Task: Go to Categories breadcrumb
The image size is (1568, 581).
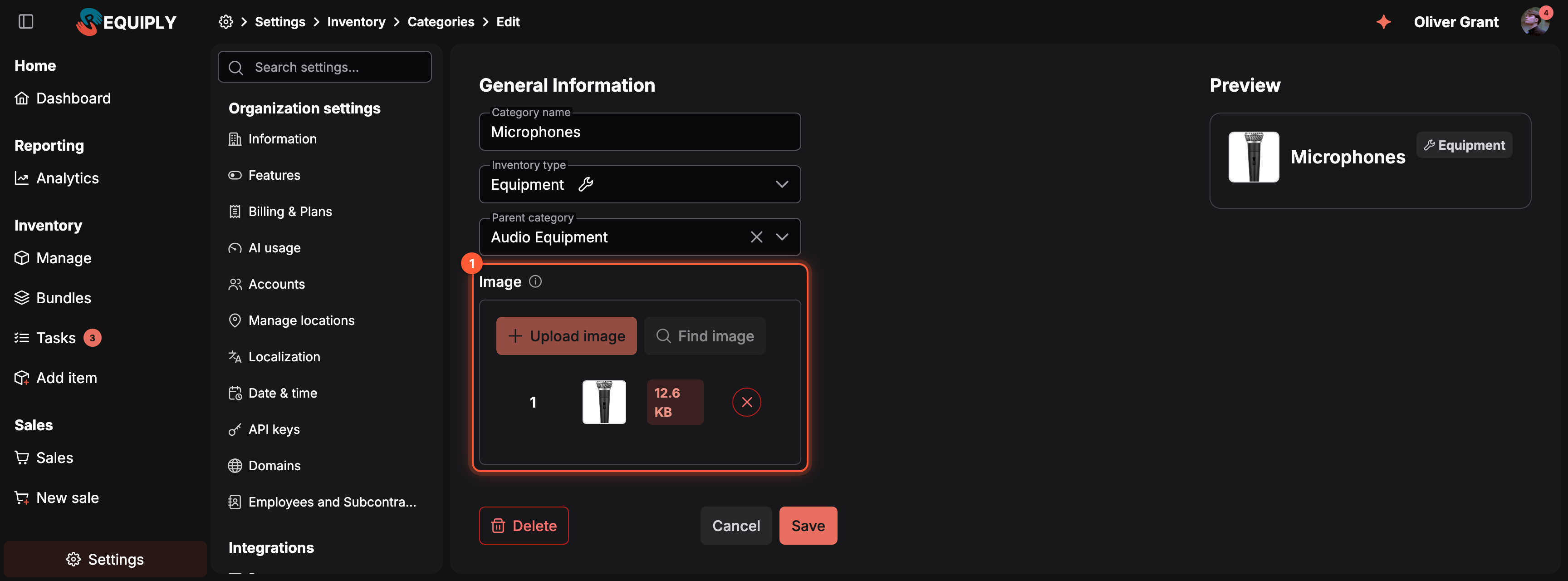Action: pos(441,22)
